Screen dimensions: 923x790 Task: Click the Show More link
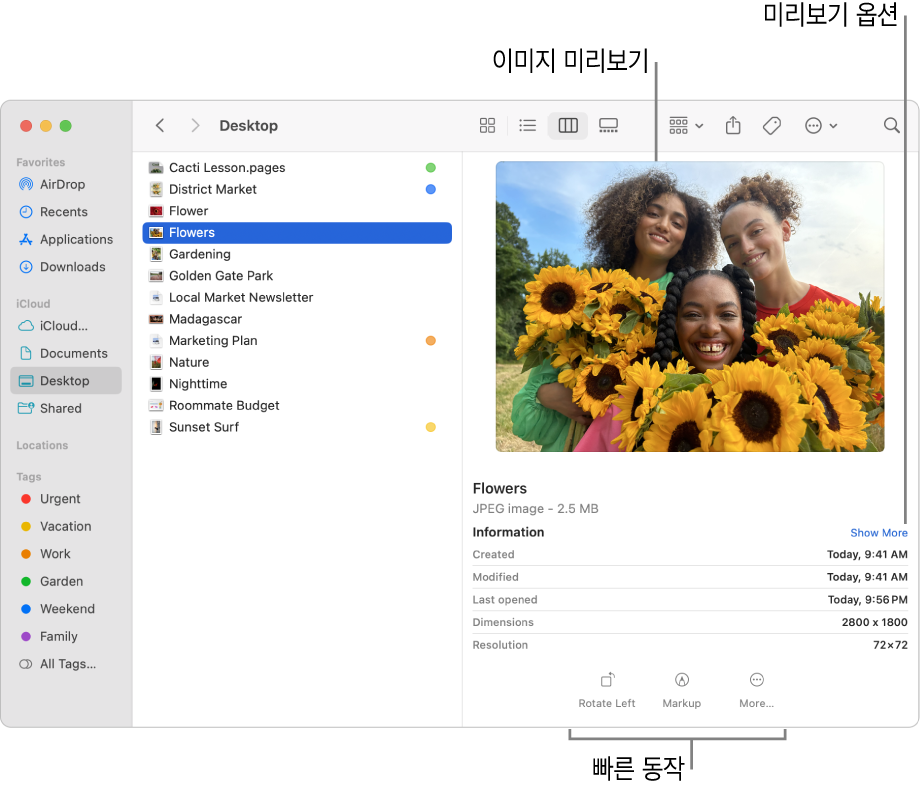[878, 533]
